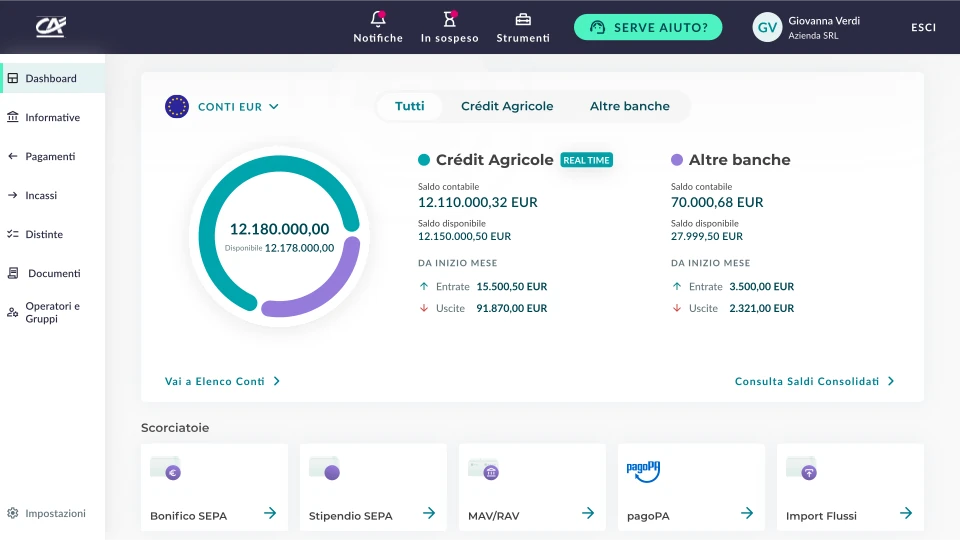This screenshot has width=960, height=540.
Task: Click the teal Crédit Agricole legend dot
Action: [424, 160]
